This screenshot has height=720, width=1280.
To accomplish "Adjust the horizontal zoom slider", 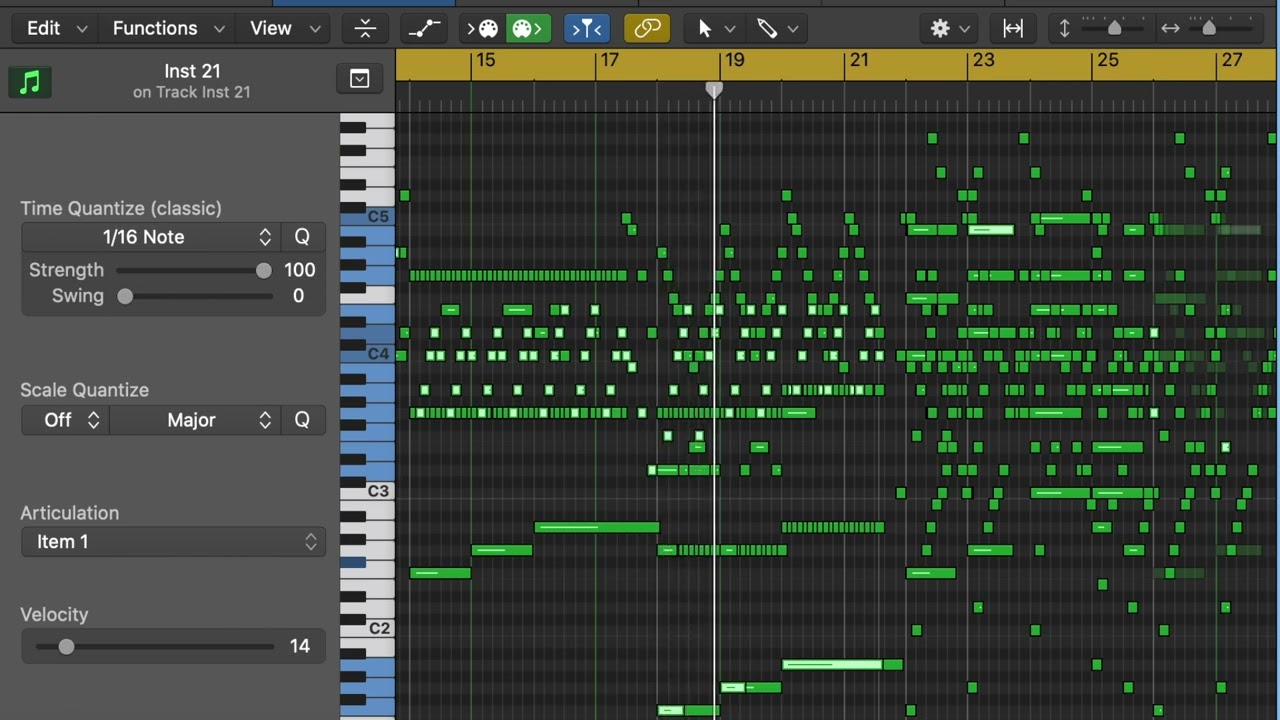I will (x=1209, y=28).
